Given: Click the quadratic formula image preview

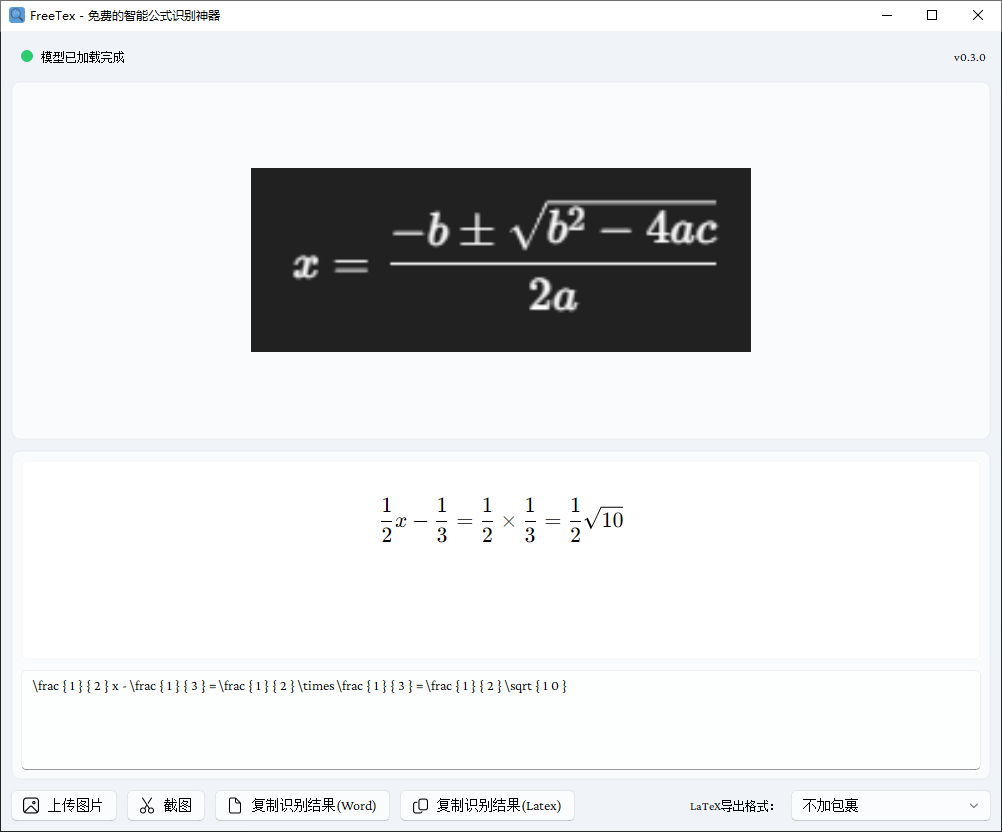Looking at the screenshot, I should [x=501, y=259].
